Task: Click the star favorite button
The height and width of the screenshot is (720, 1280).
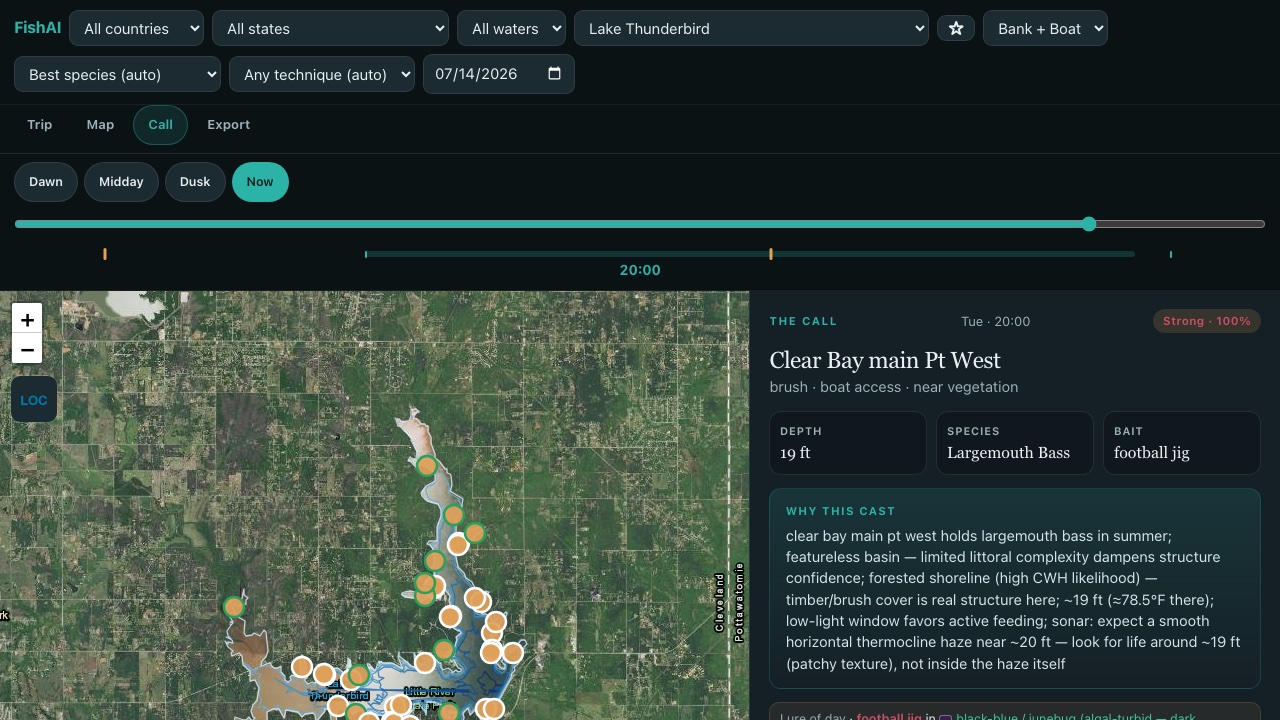Action: click(956, 28)
